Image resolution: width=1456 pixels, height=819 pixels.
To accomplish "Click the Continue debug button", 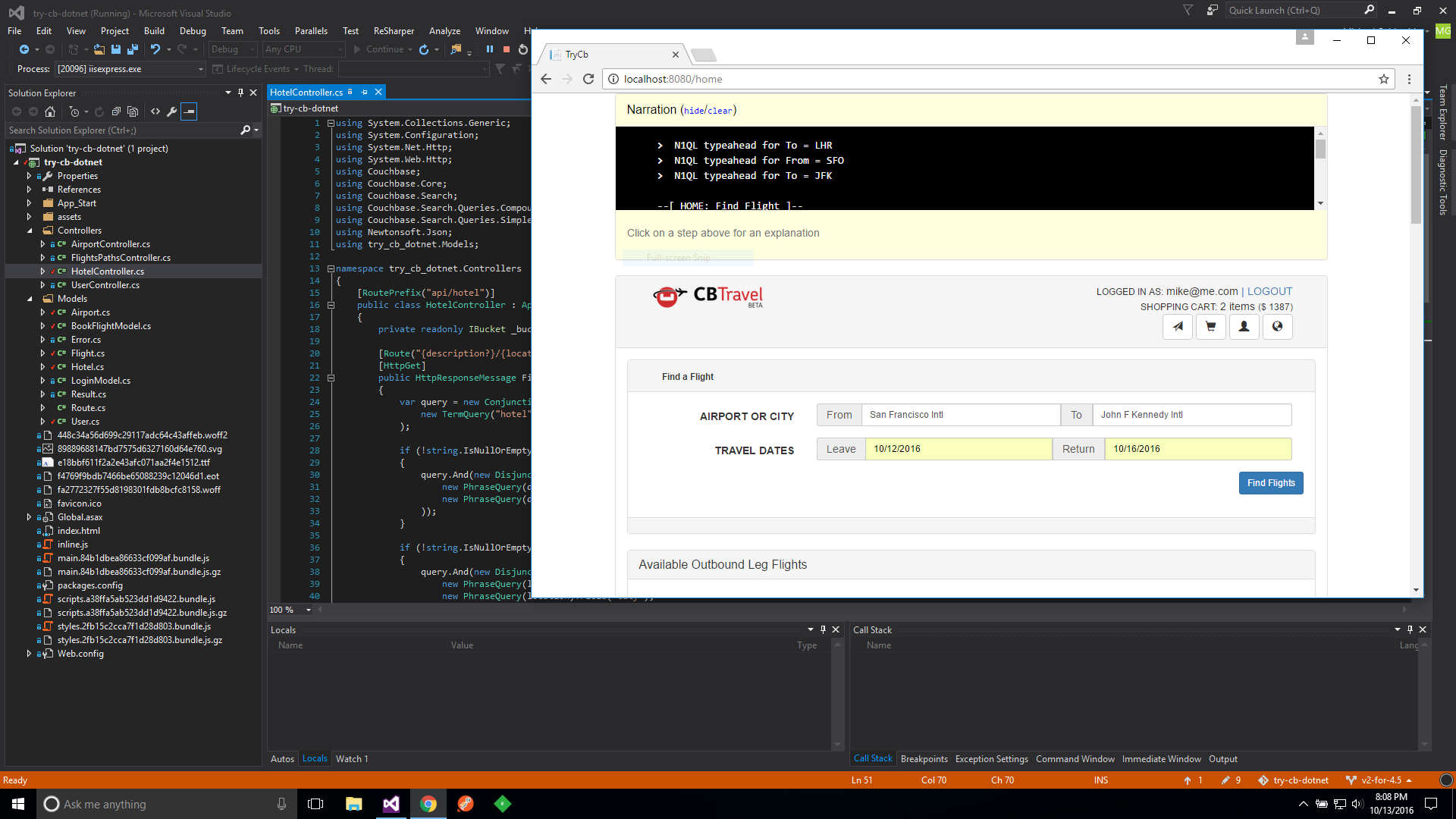I will tap(379, 49).
